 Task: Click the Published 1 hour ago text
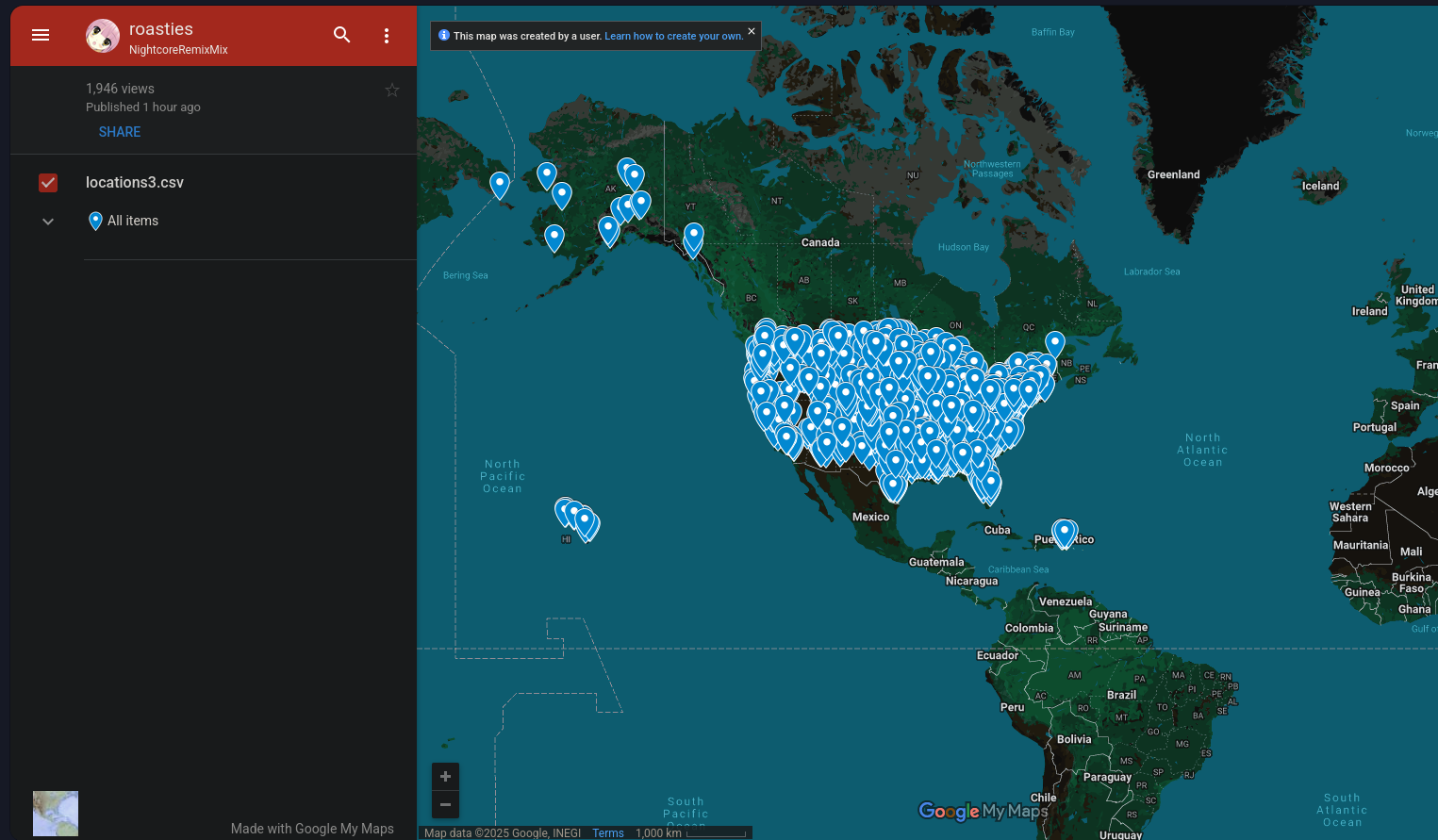tap(143, 107)
